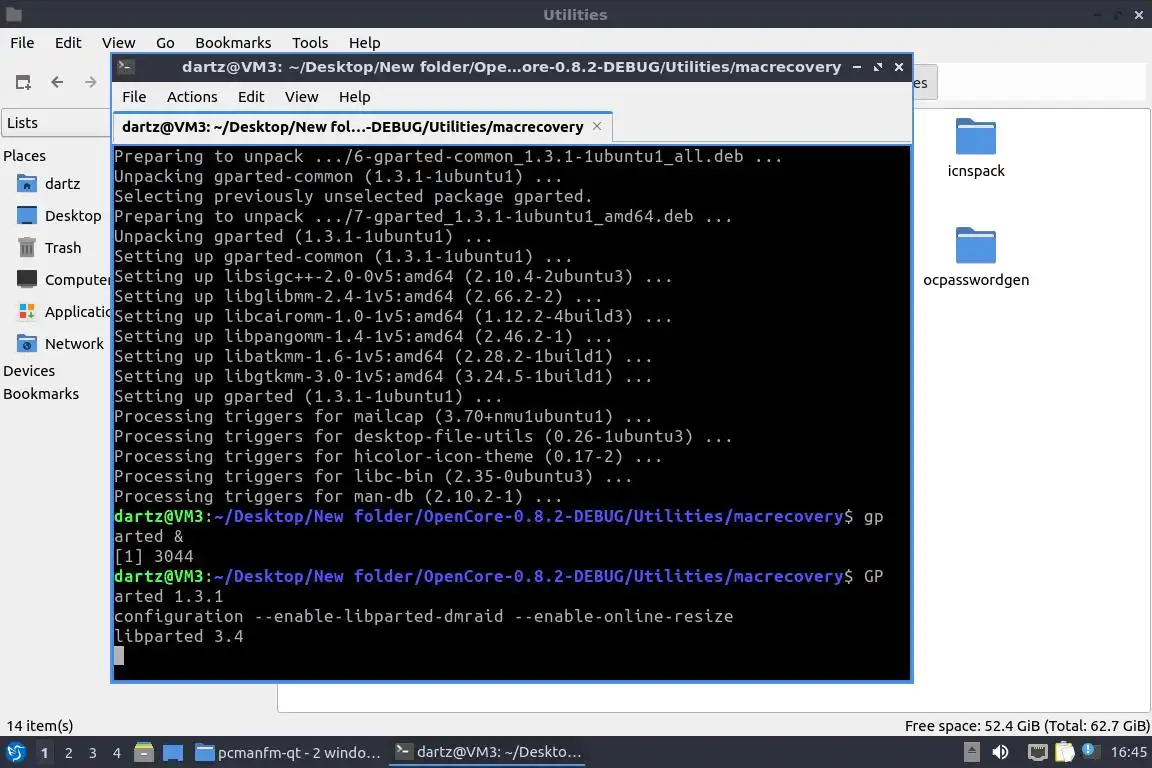Click the network connection tray icon

pyautogui.click(x=1037, y=752)
